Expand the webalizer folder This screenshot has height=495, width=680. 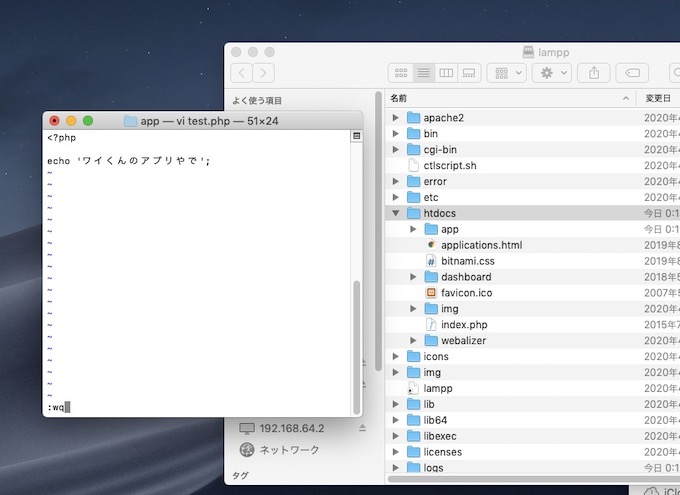(413, 341)
